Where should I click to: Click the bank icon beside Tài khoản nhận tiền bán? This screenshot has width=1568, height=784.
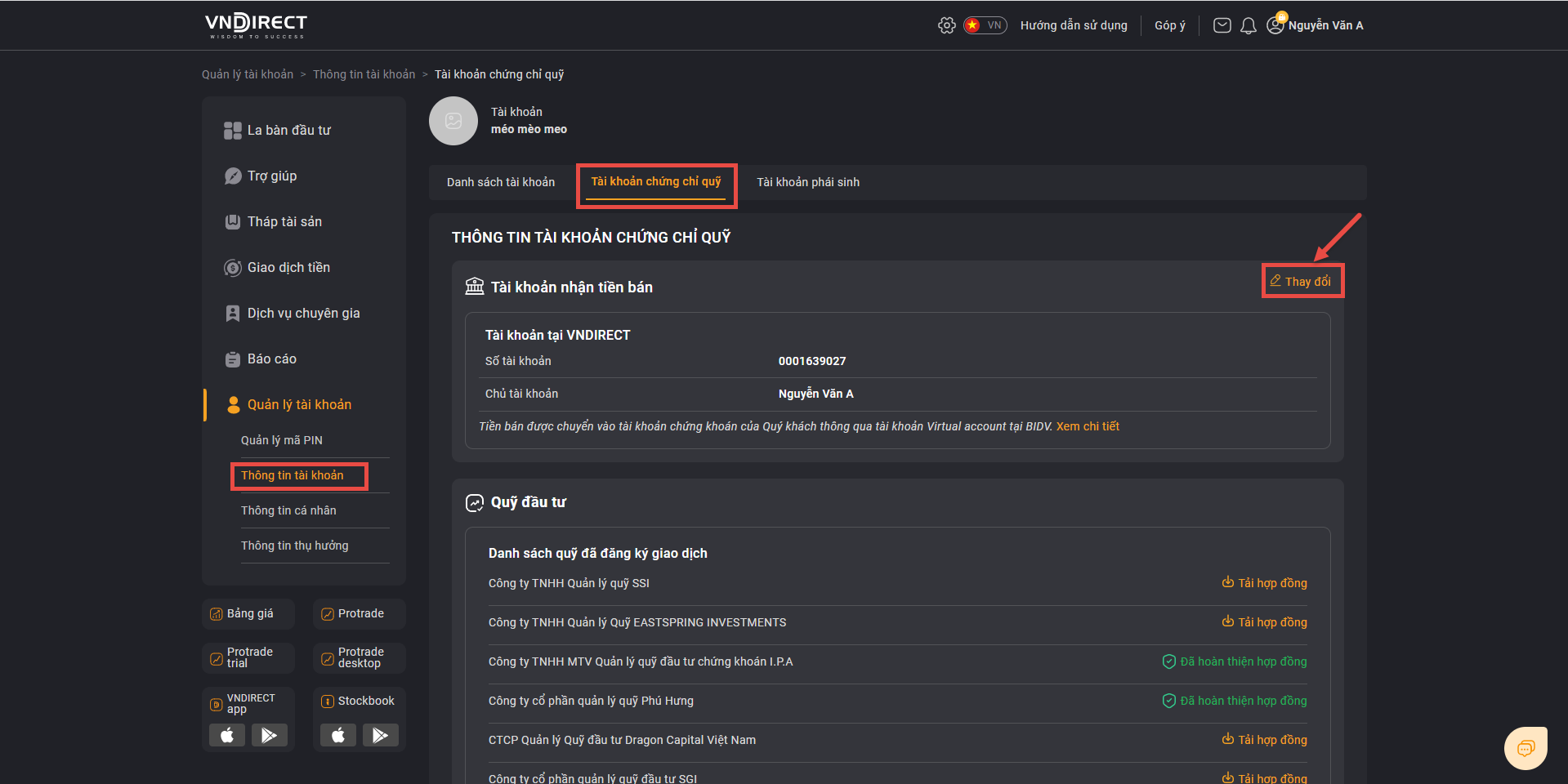(474, 286)
